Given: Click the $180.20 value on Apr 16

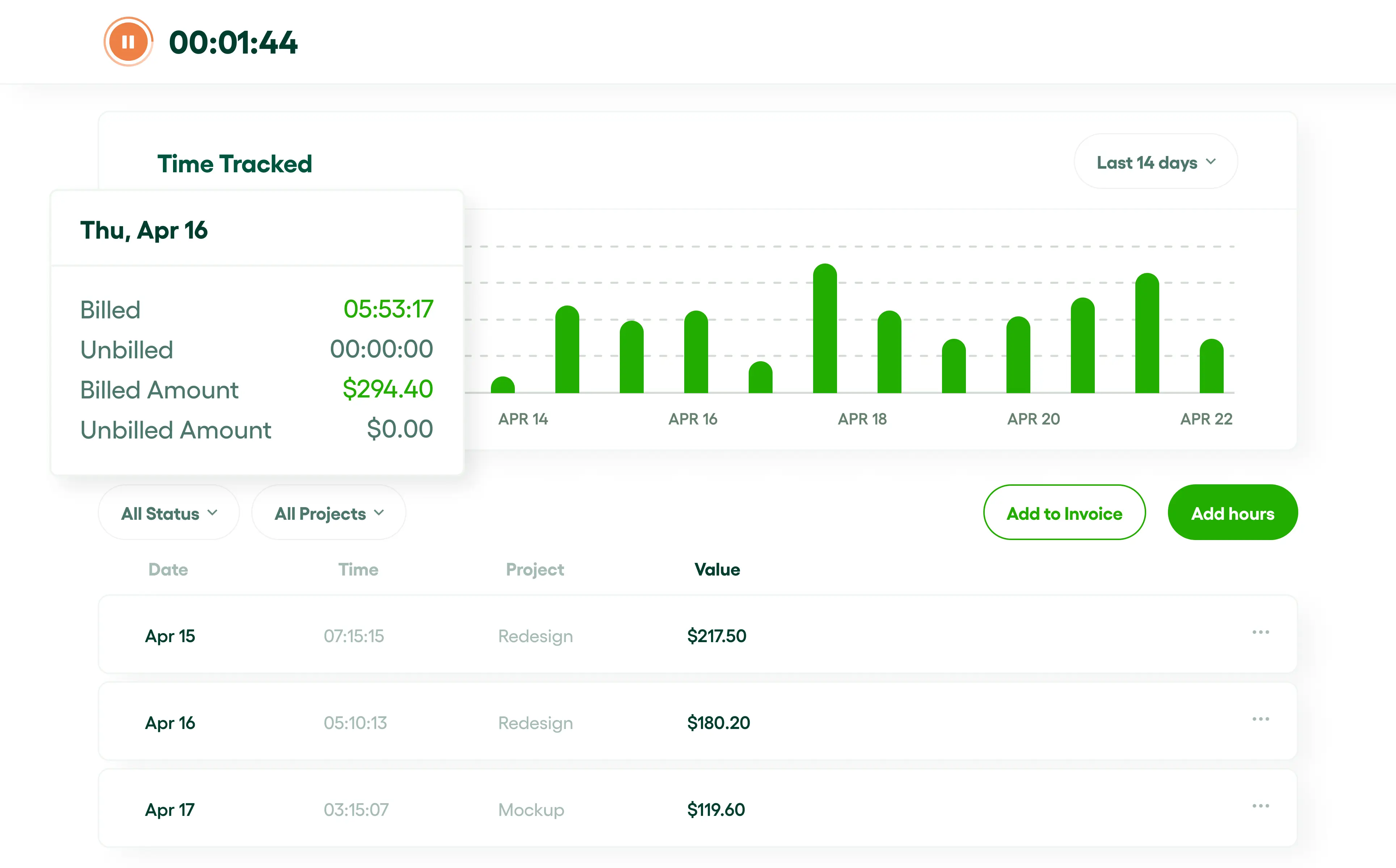Looking at the screenshot, I should click(x=718, y=723).
